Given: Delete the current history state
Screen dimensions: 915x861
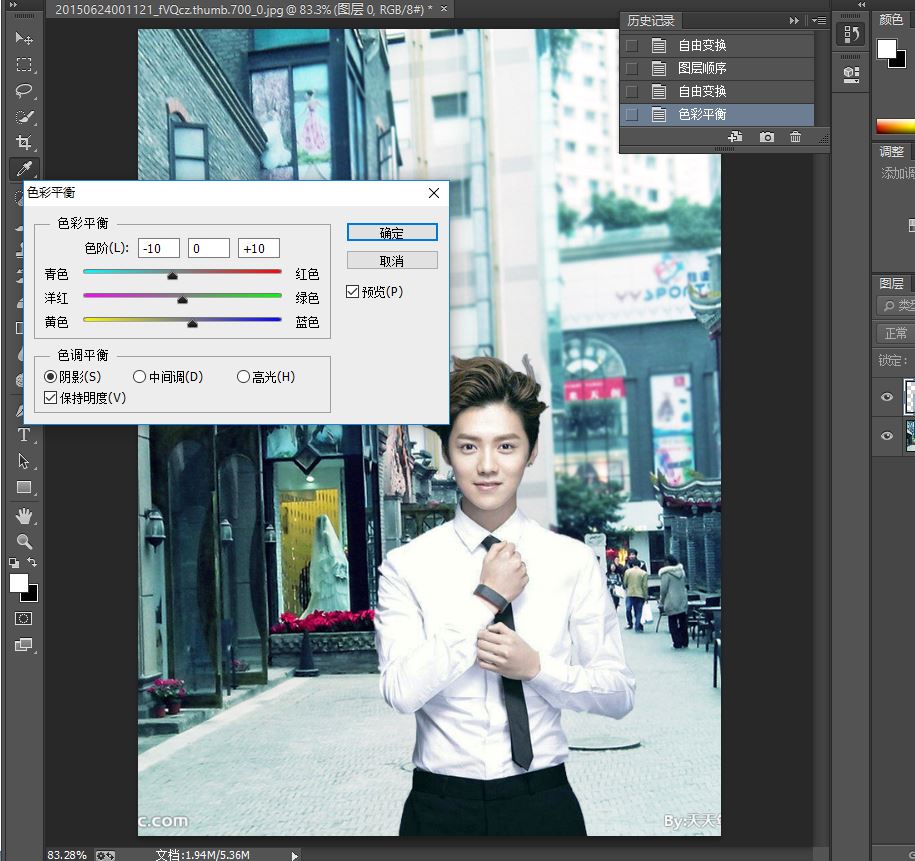Looking at the screenshot, I should click(x=795, y=137).
